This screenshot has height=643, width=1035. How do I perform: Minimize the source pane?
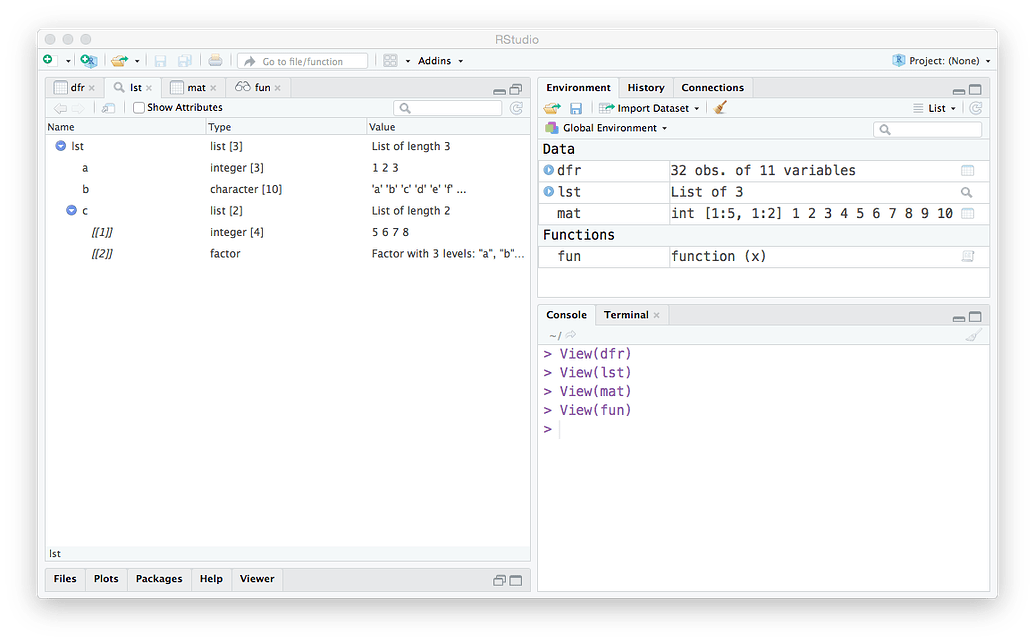coord(500,90)
